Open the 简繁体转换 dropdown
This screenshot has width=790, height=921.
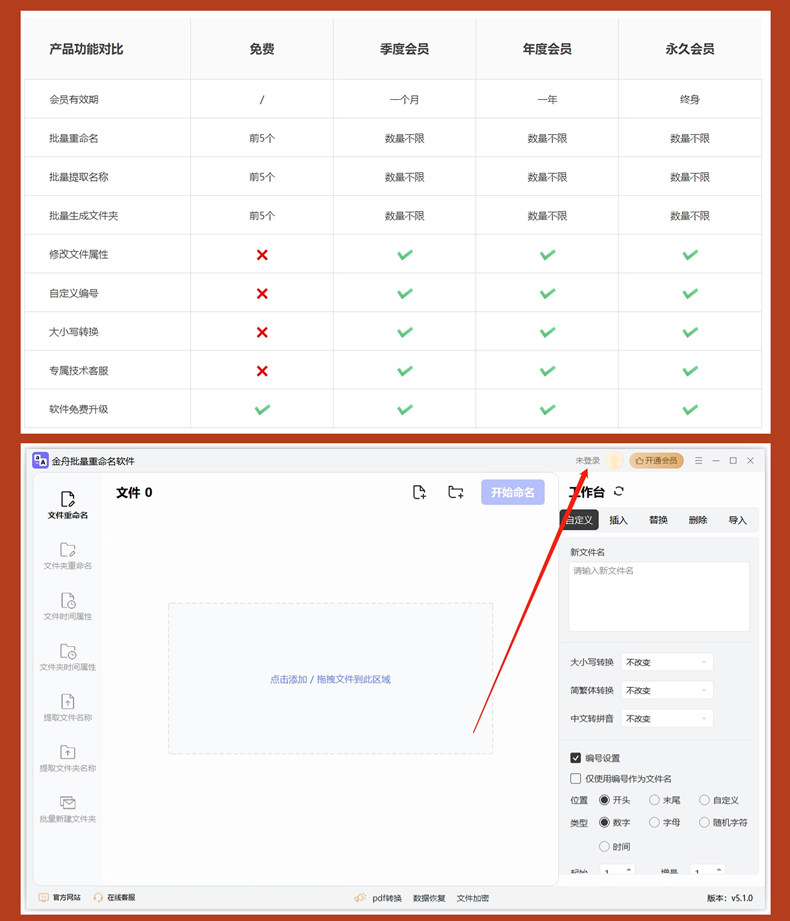[x=667, y=690]
